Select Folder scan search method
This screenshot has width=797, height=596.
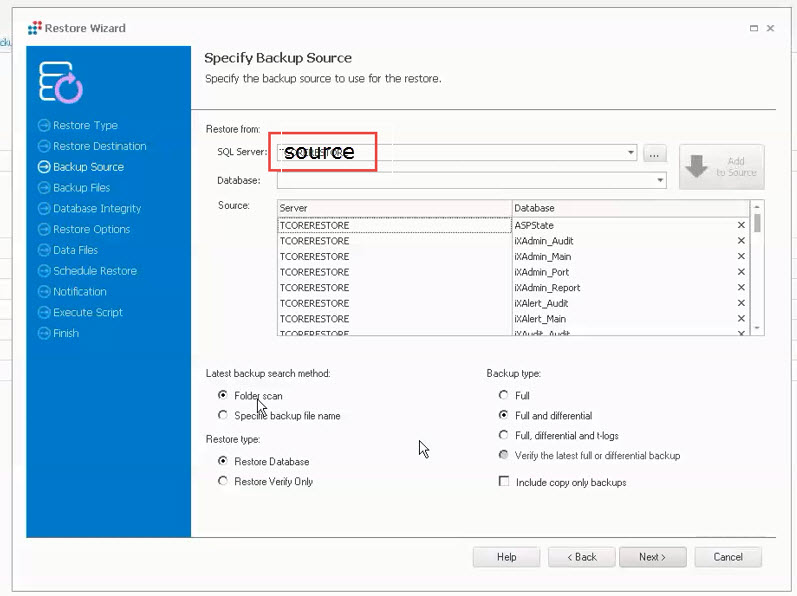click(223, 395)
